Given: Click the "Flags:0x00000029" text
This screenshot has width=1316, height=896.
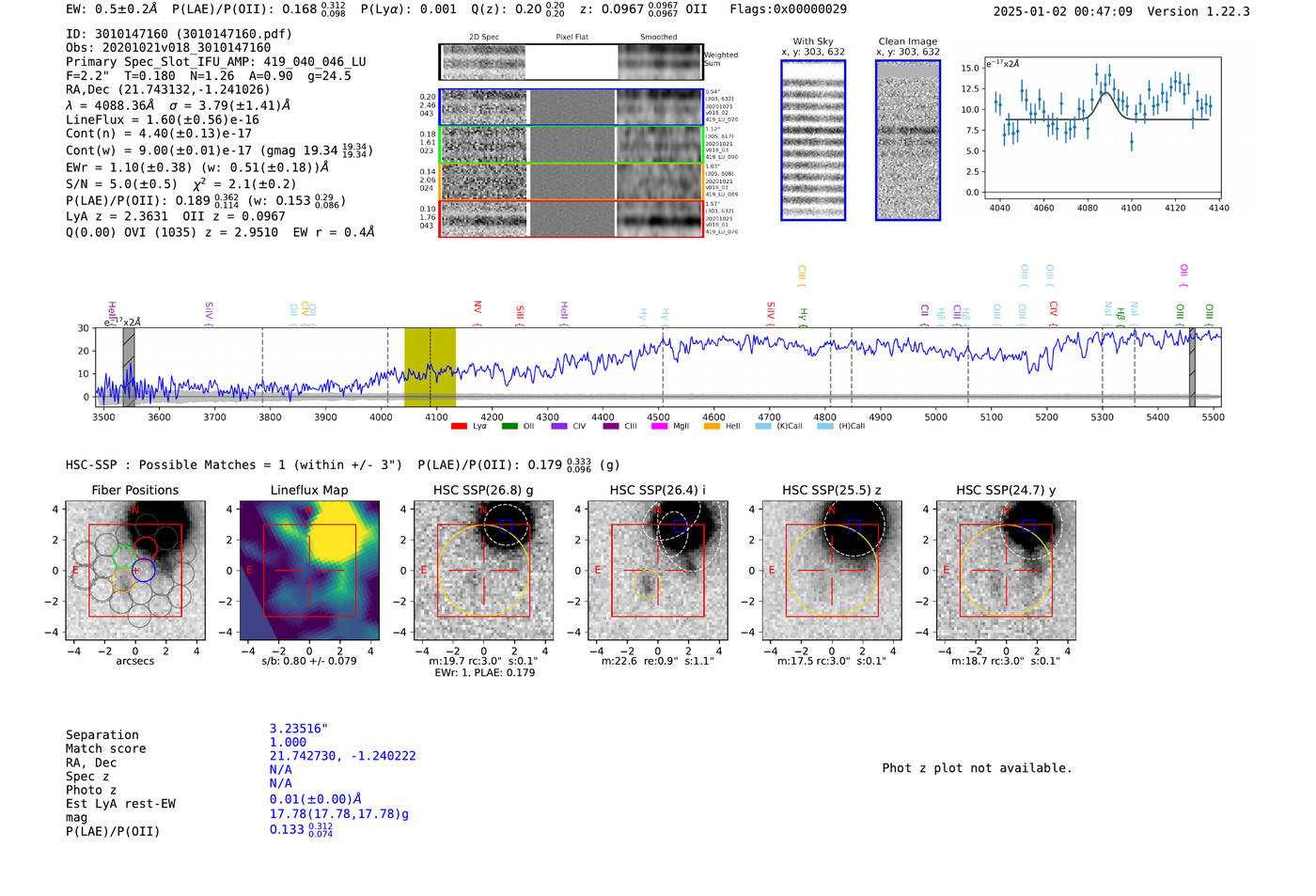Looking at the screenshot, I should pyautogui.click(x=788, y=9).
